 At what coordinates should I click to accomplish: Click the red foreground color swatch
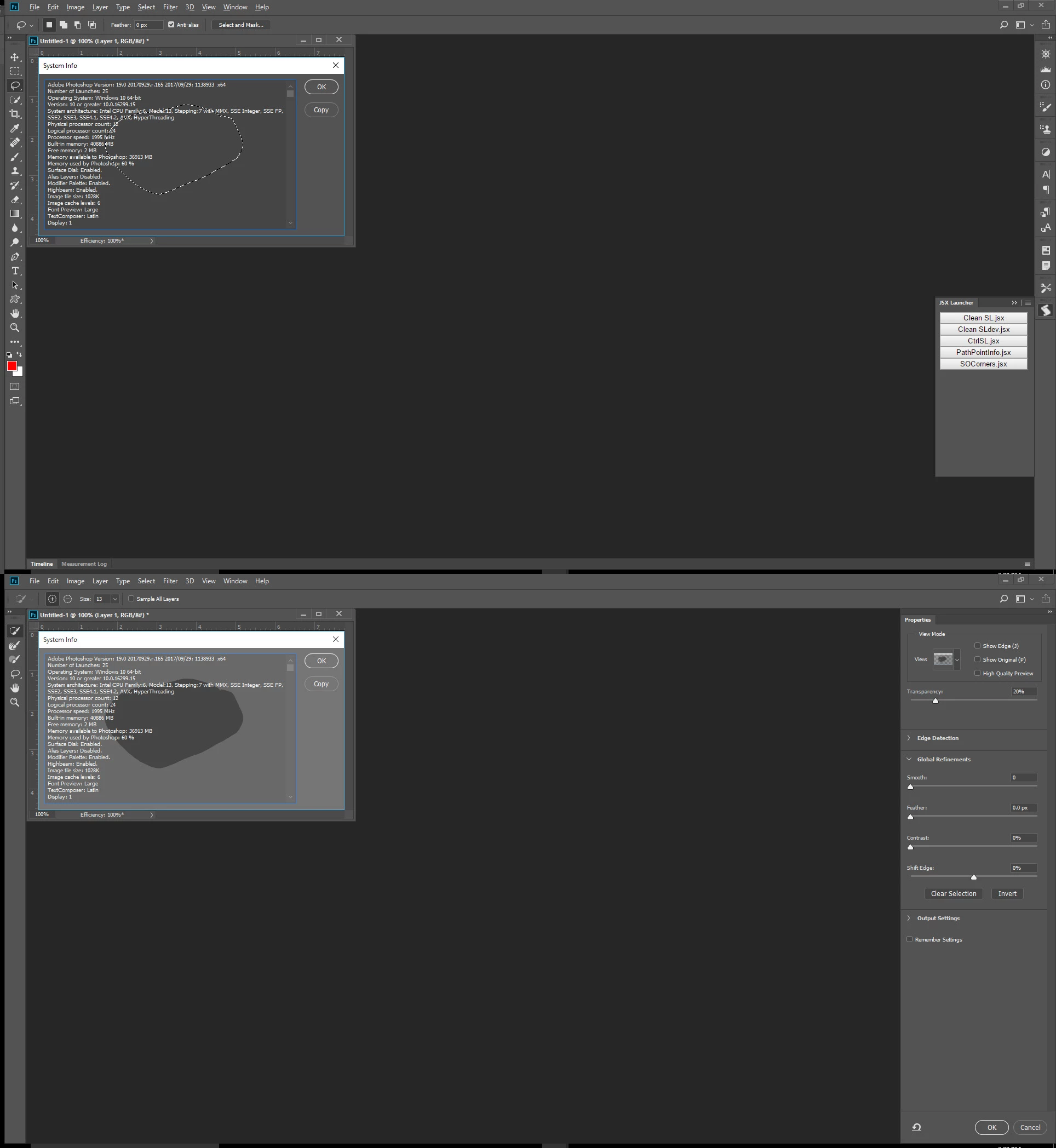(x=12, y=366)
